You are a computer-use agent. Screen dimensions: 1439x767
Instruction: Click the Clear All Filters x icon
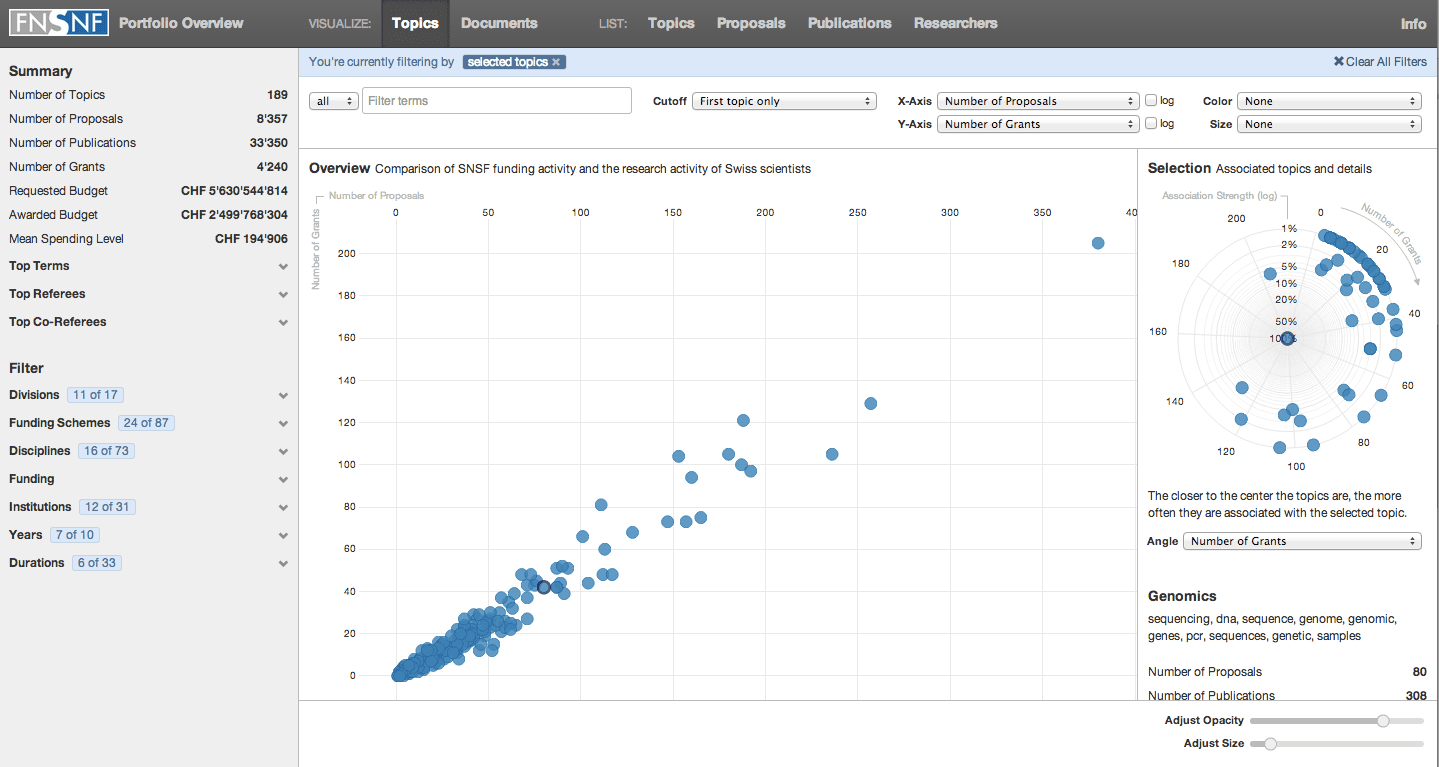pyautogui.click(x=1339, y=62)
